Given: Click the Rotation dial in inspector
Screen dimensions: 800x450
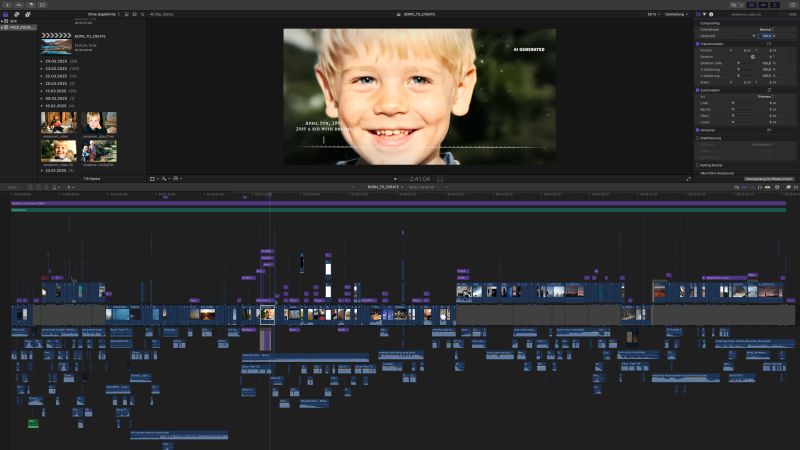Looking at the screenshot, I should pos(753,57).
